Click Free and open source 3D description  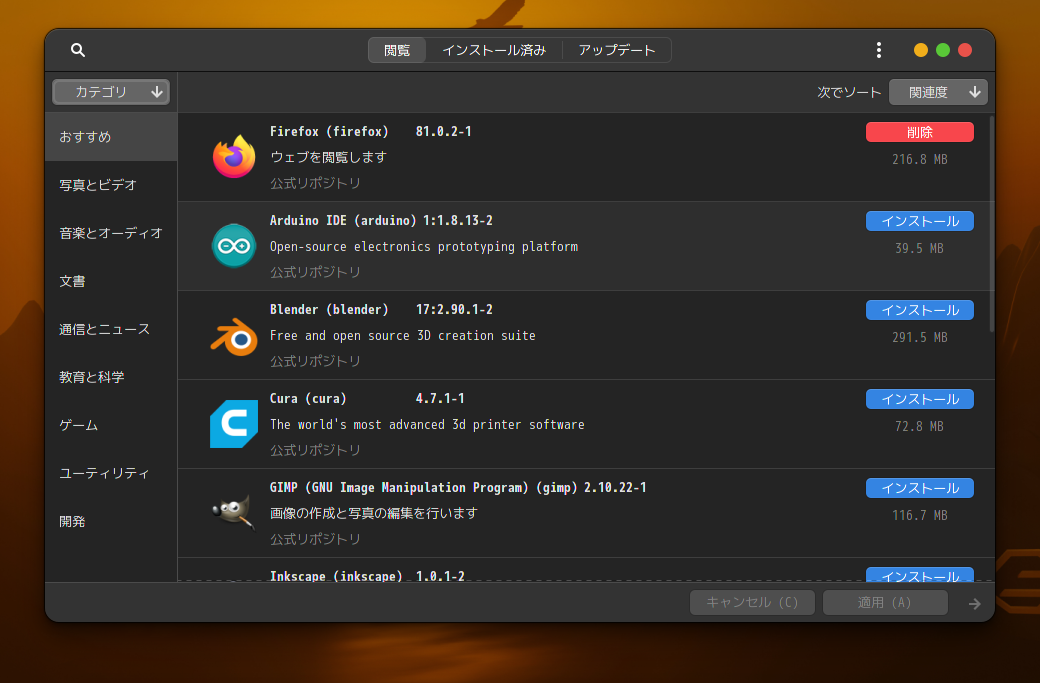point(403,336)
